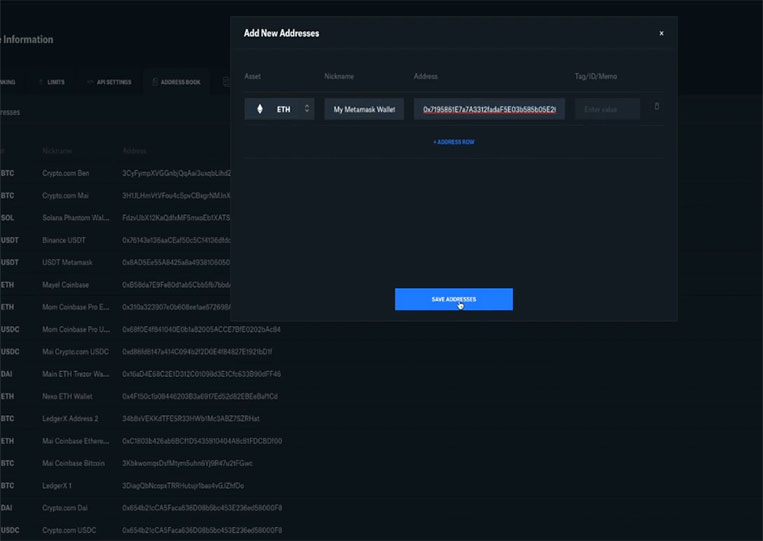Click the Ethereum diamond icon in Asset selector
The image size is (763, 541).
[x=260, y=109]
